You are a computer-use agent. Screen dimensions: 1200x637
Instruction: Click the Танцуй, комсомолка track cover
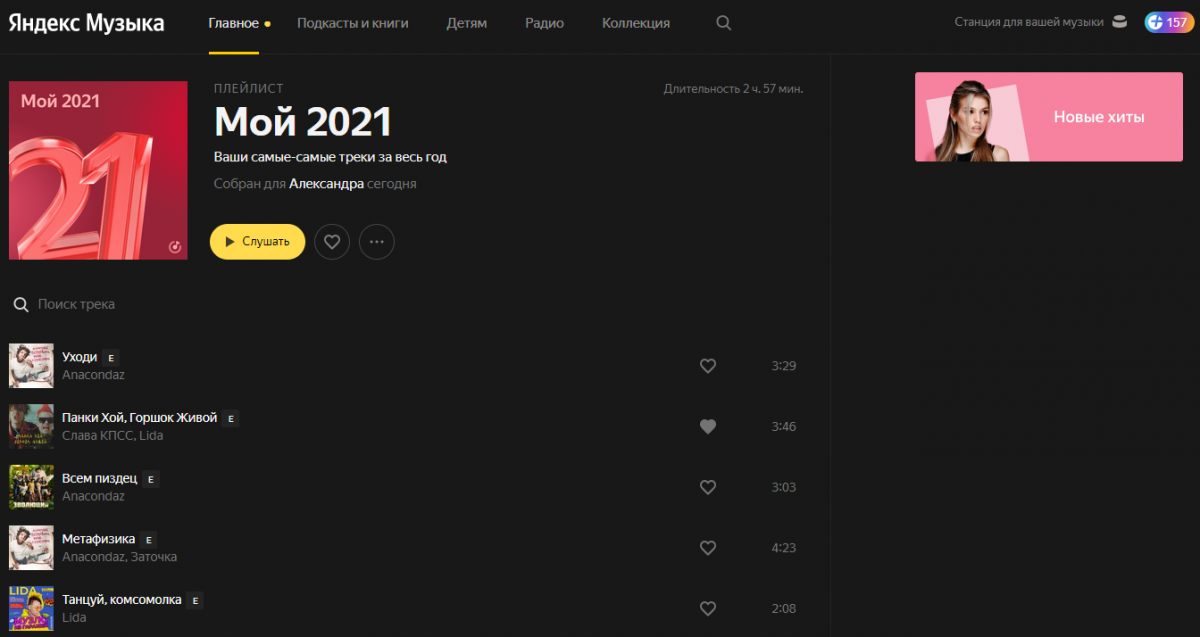[x=31, y=608]
